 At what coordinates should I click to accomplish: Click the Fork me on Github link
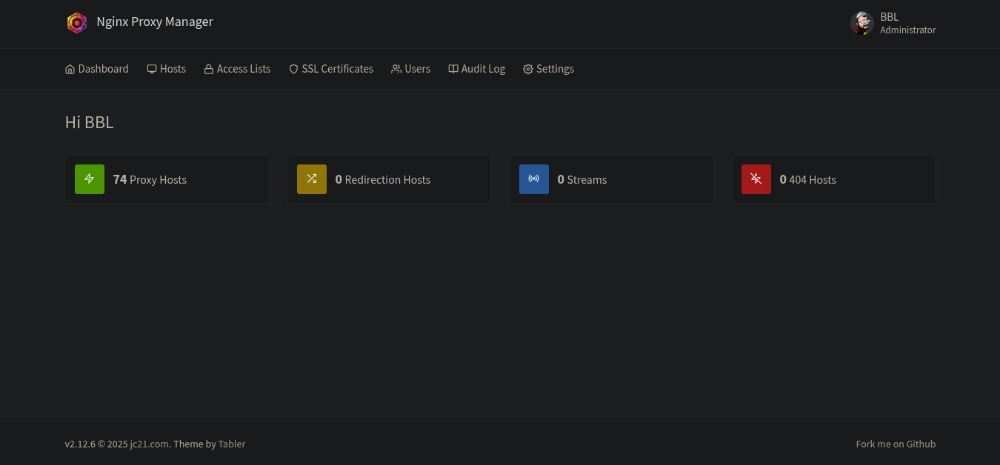coord(895,444)
